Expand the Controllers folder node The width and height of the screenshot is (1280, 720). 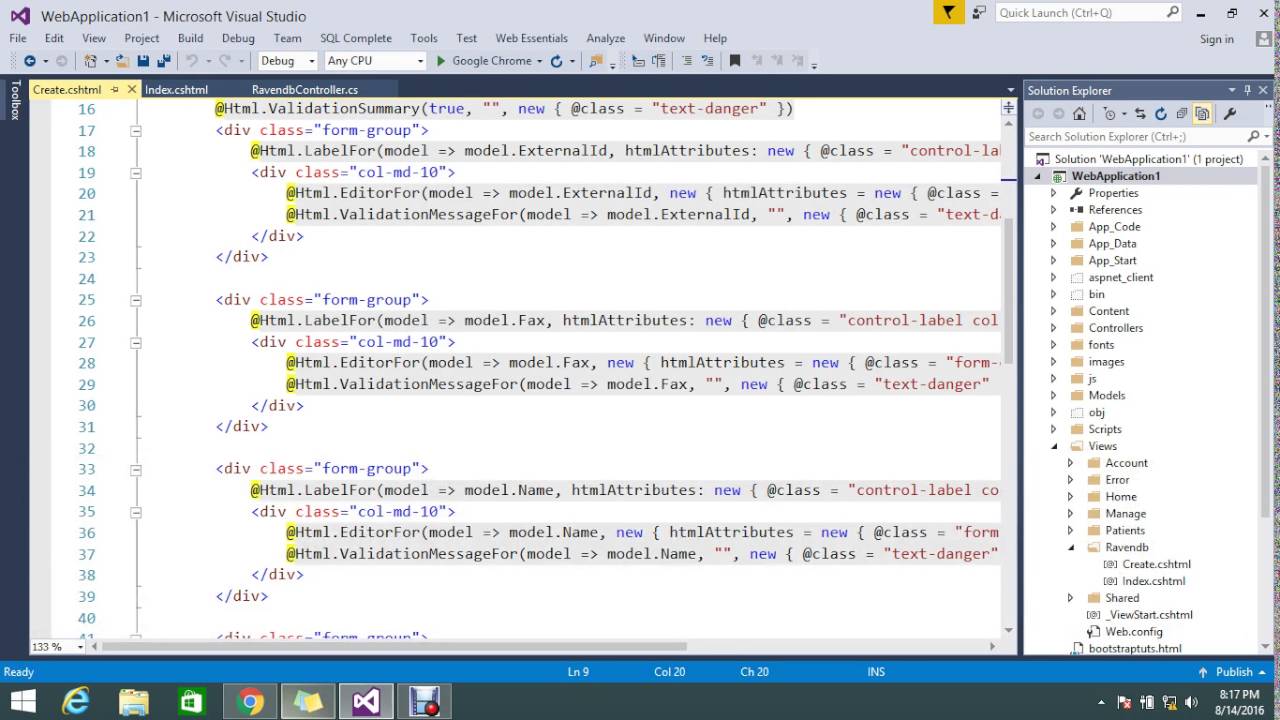click(x=1053, y=328)
